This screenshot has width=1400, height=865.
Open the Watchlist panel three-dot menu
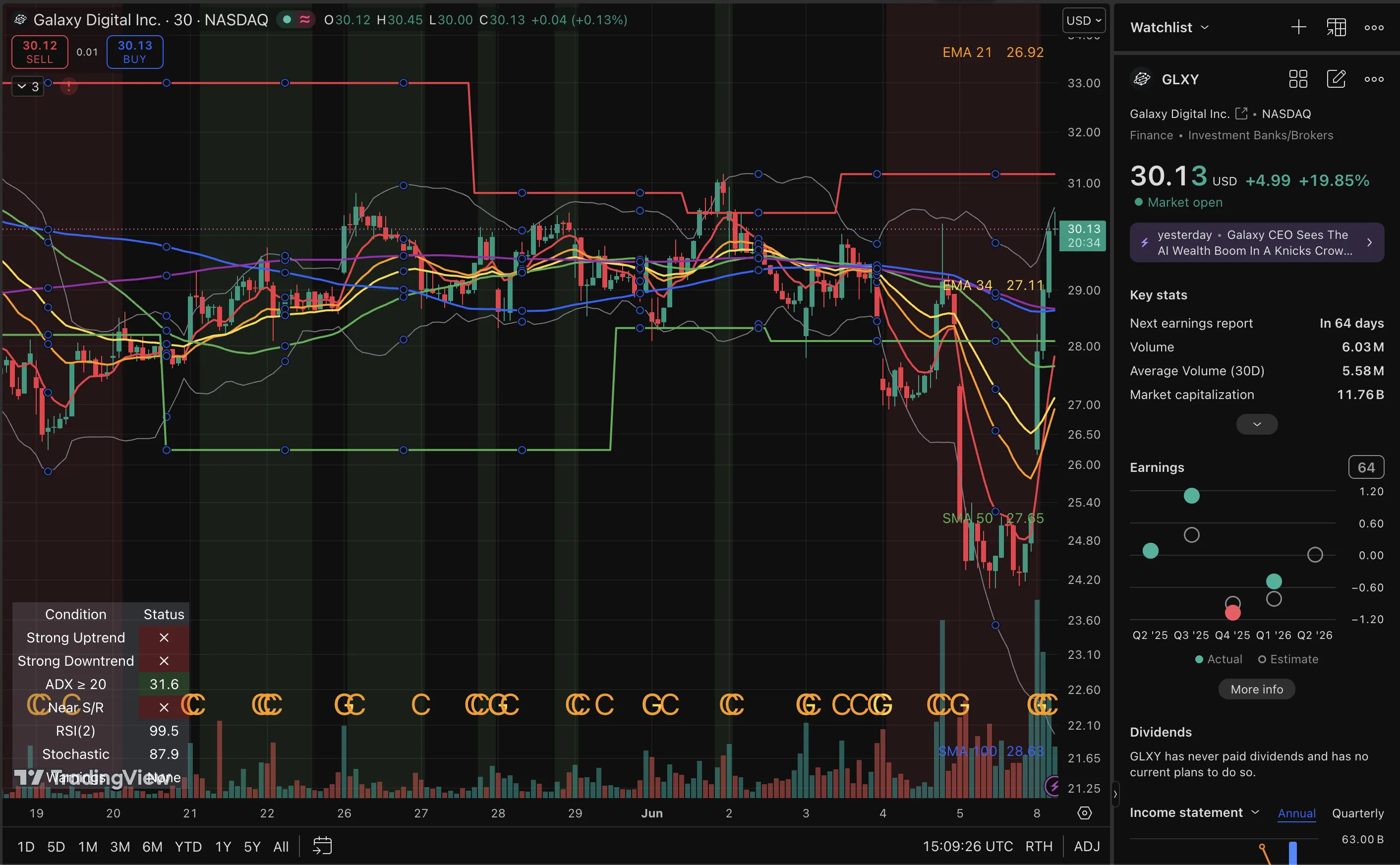coord(1374,27)
